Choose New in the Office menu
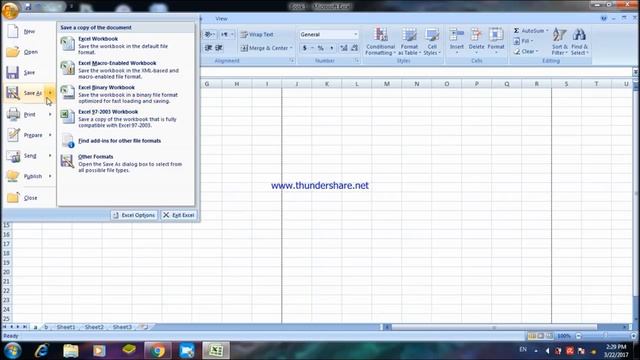The width and height of the screenshot is (640, 360). coord(29,31)
